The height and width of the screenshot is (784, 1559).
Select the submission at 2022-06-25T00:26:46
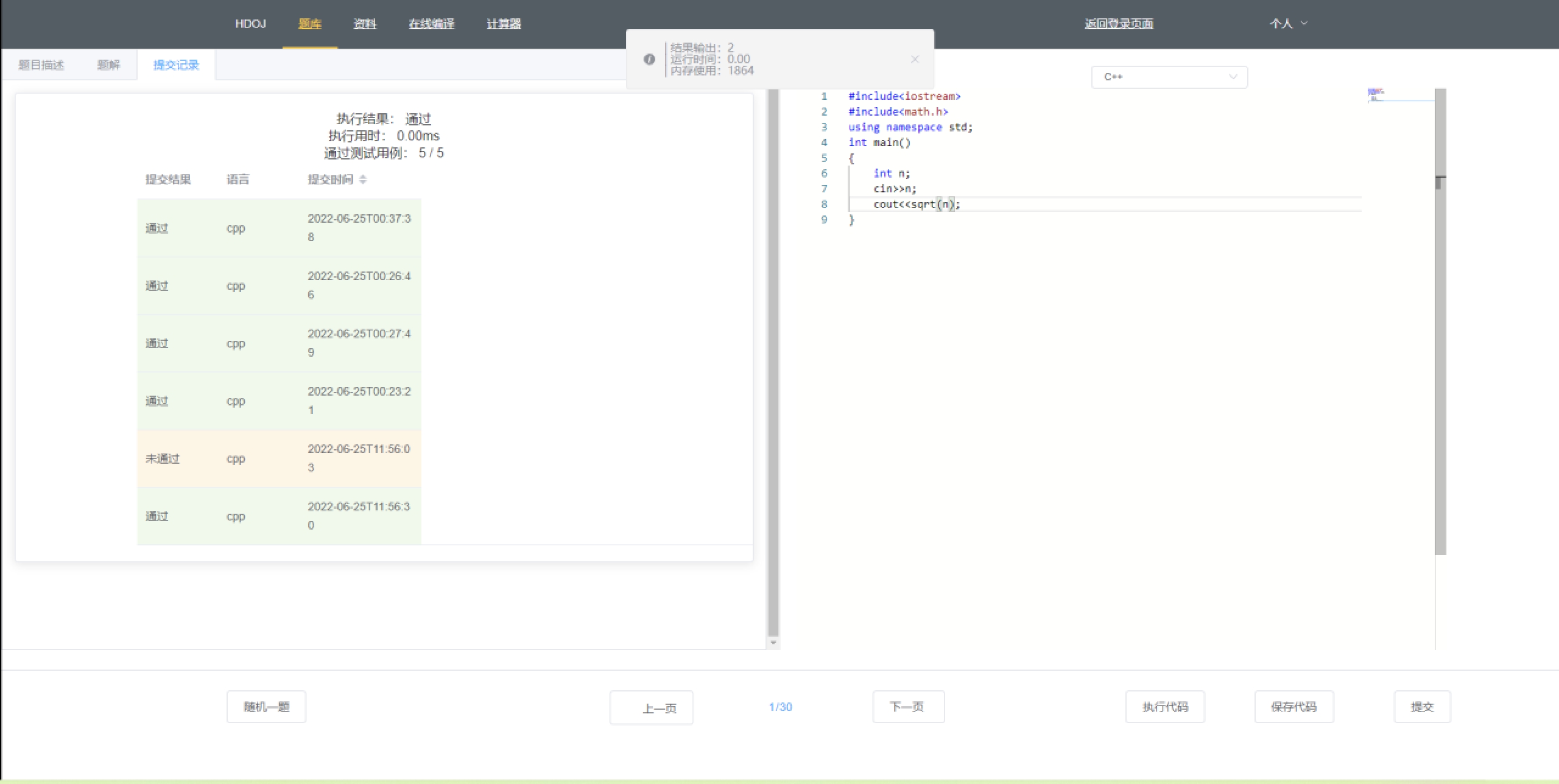[279, 285]
